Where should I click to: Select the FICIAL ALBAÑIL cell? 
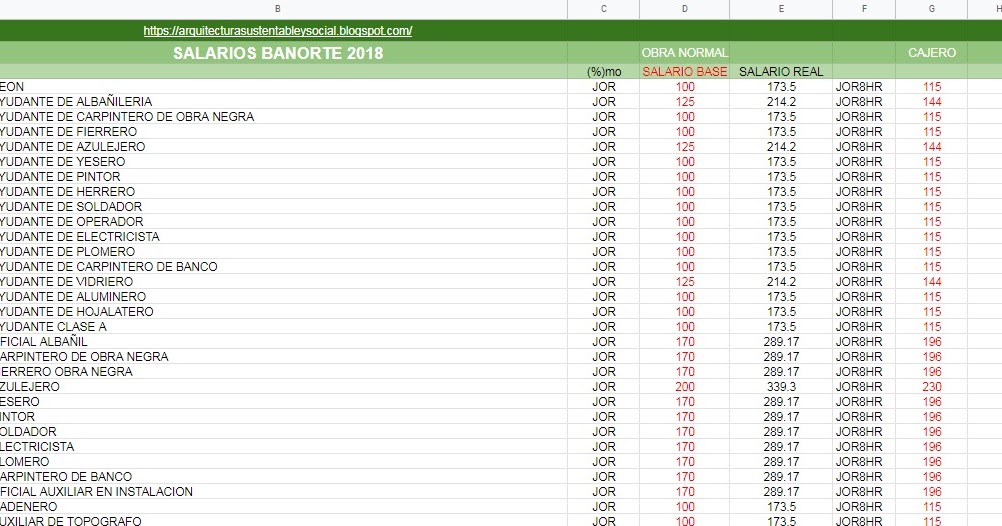point(283,342)
